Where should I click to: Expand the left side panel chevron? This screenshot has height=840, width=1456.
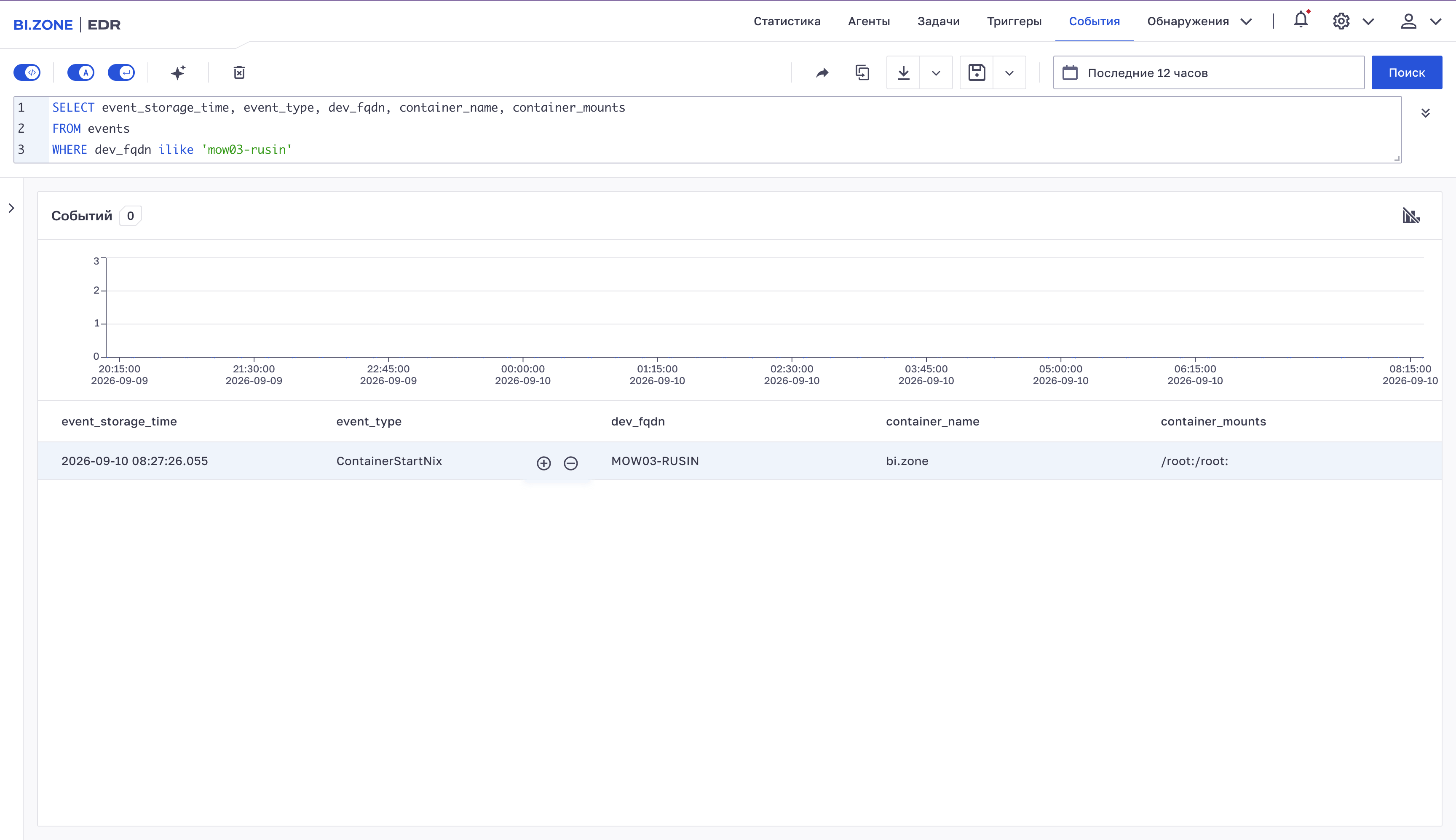(11, 208)
